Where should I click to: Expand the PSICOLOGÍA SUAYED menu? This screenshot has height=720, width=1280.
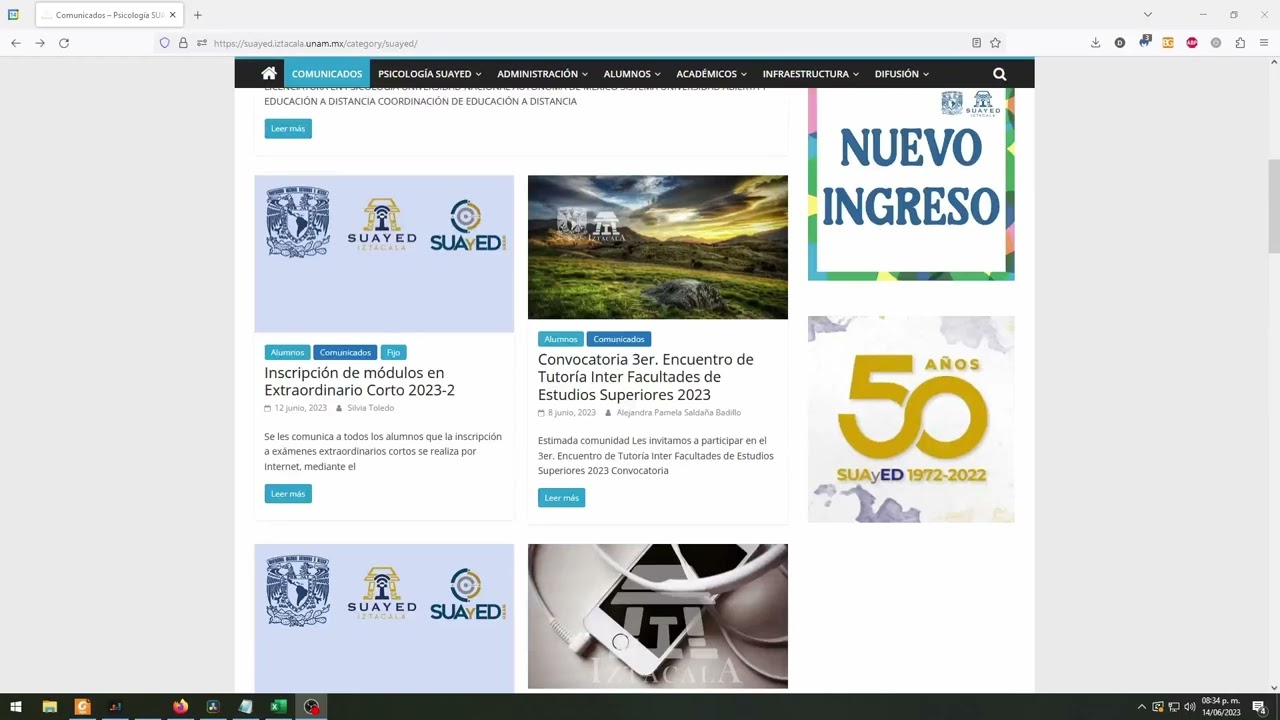tap(430, 74)
